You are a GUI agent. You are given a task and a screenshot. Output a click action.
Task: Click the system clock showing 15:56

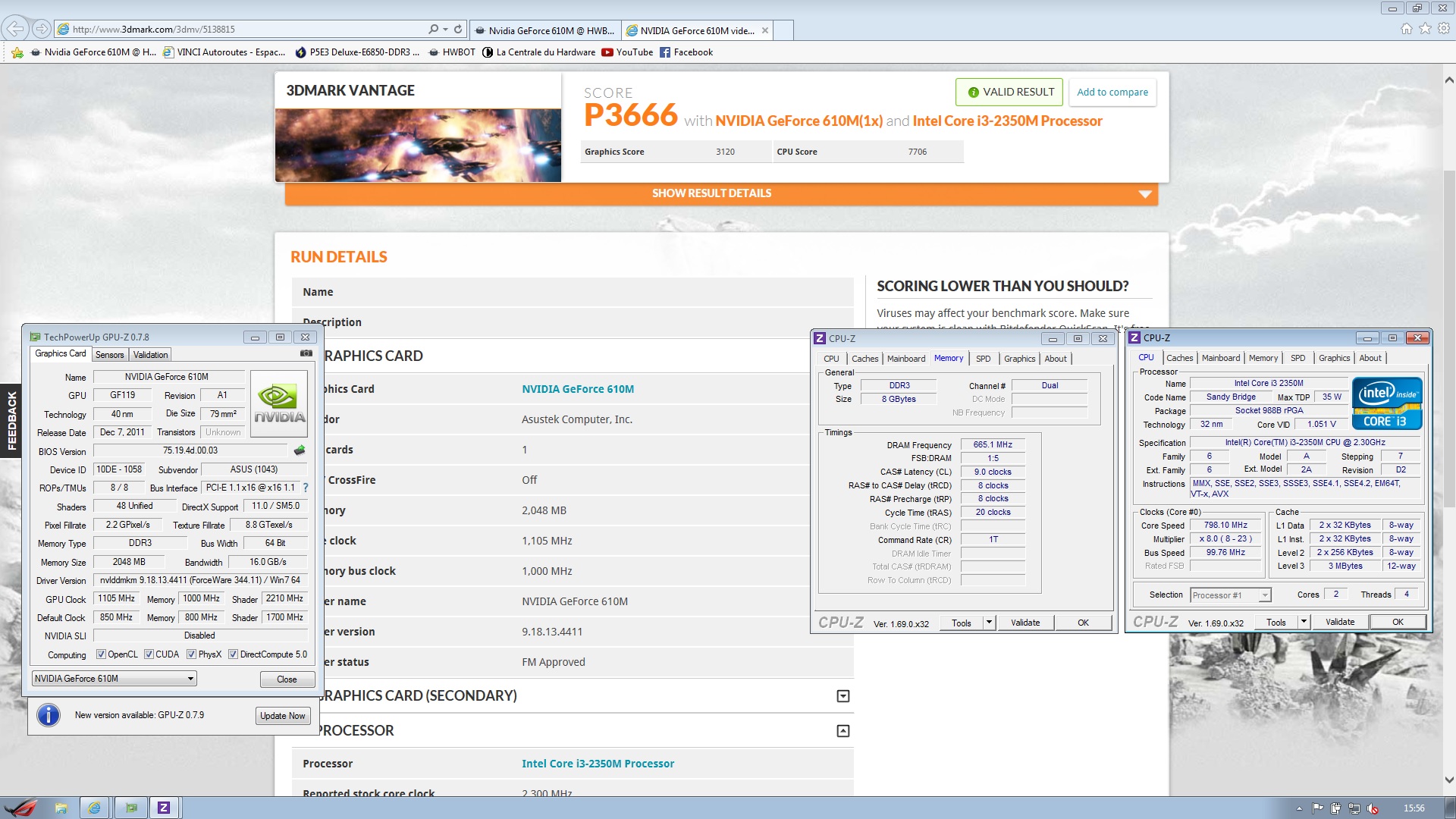pyautogui.click(x=1414, y=808)
